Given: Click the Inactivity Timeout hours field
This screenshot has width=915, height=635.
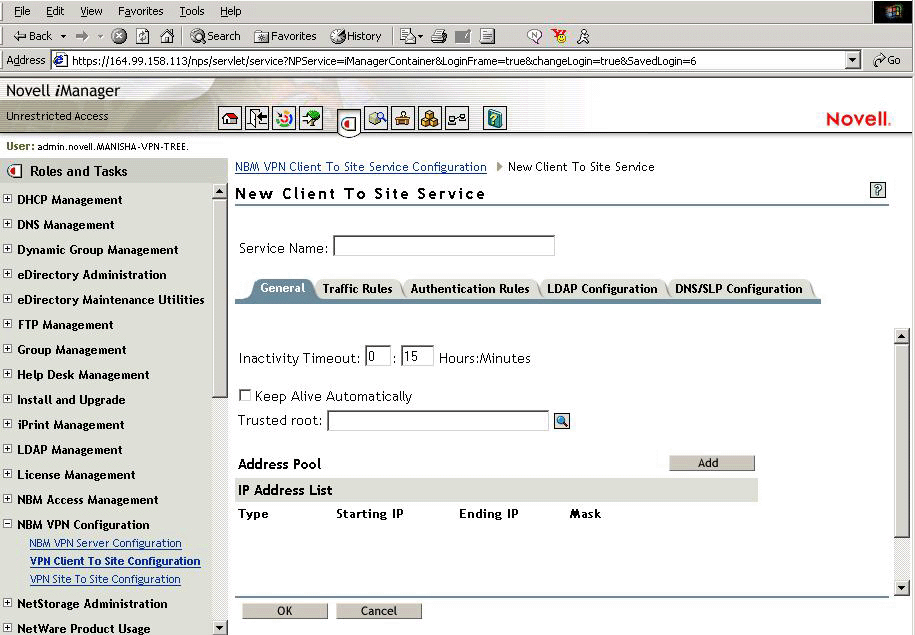Looking at the screenshot, I should pos(378,356).
